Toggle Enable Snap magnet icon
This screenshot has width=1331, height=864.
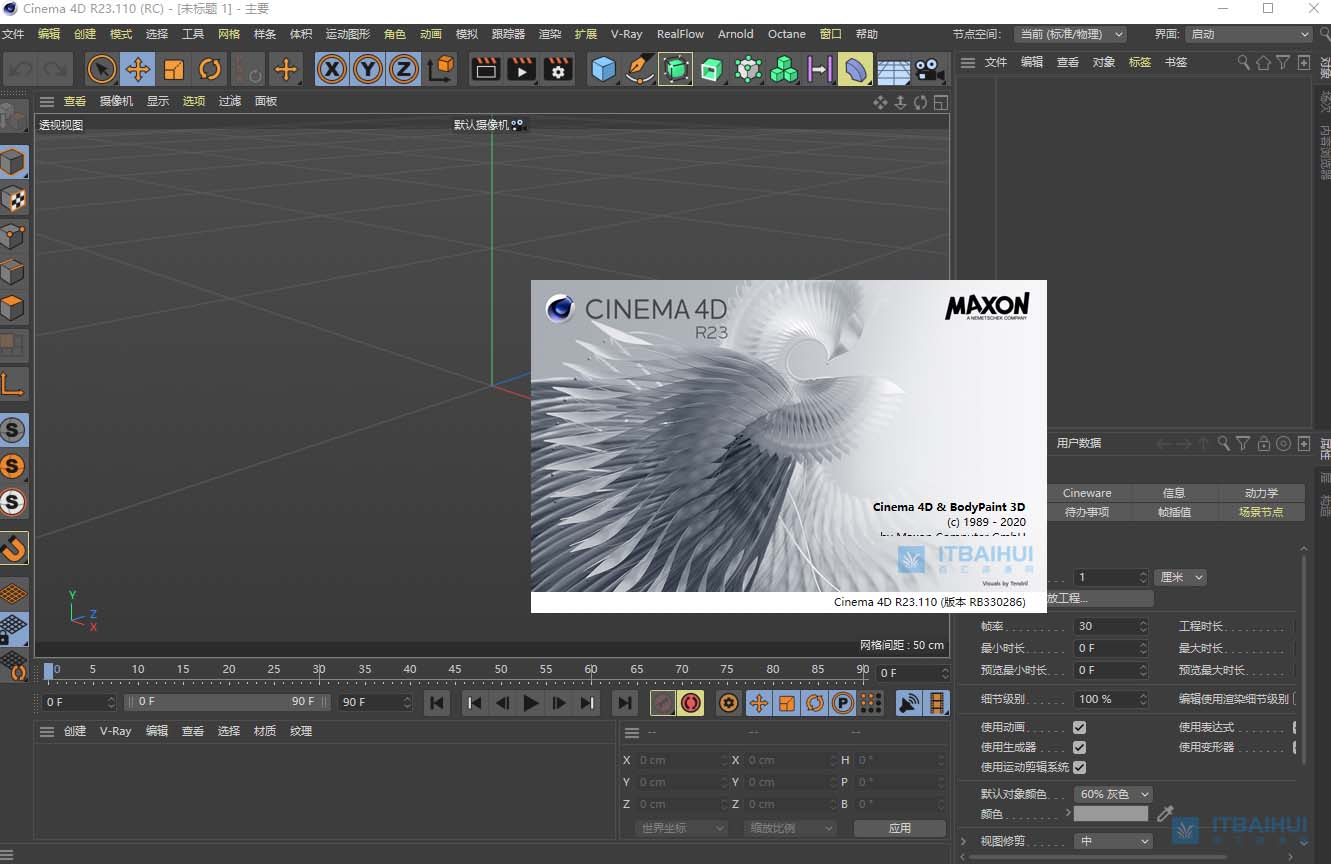click(x=13, y=548)
